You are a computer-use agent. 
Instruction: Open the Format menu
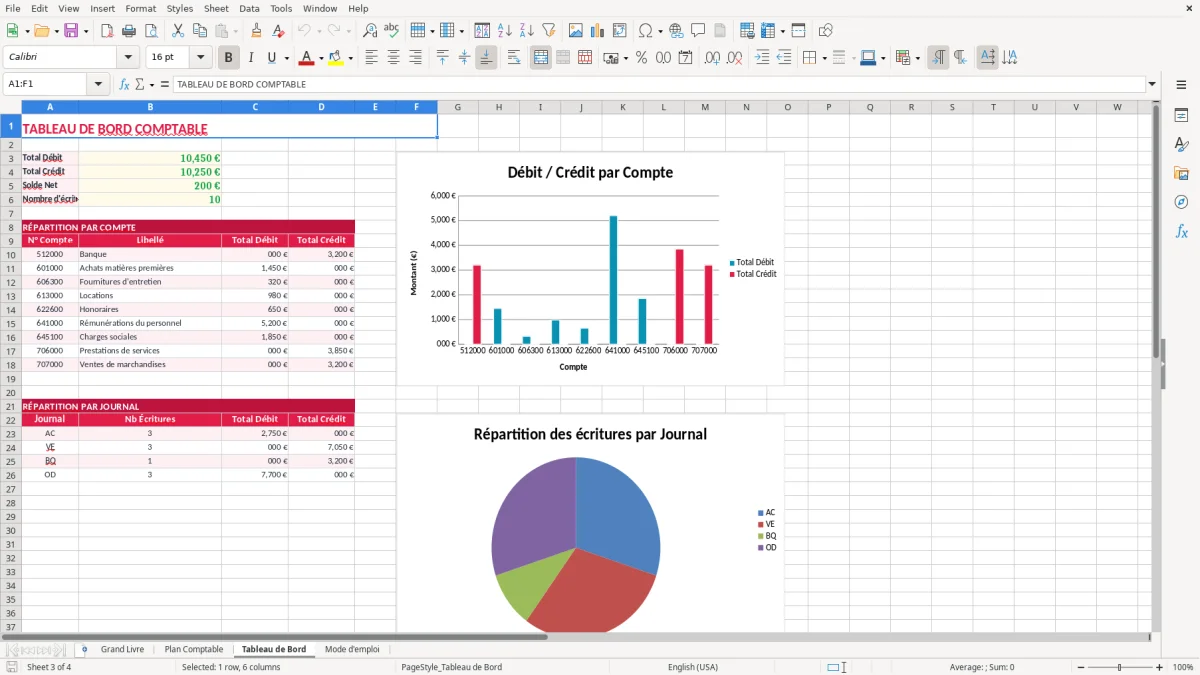(140, 8)
